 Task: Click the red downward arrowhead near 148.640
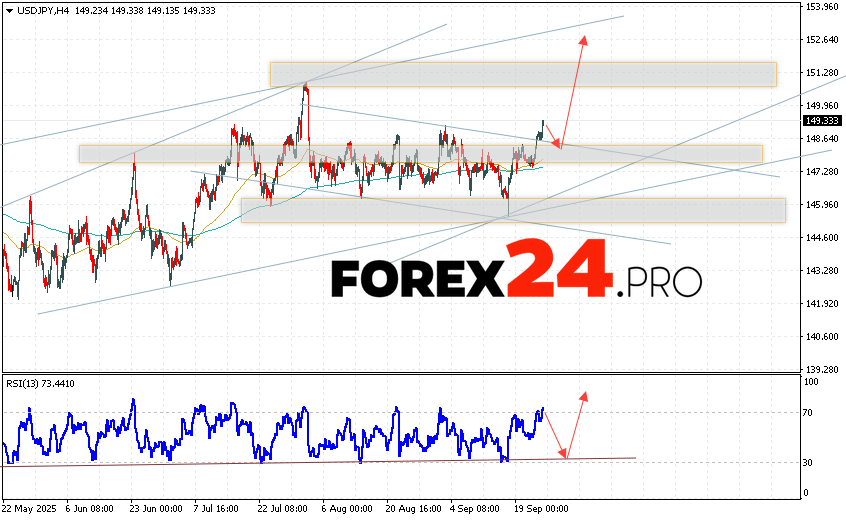558,144
